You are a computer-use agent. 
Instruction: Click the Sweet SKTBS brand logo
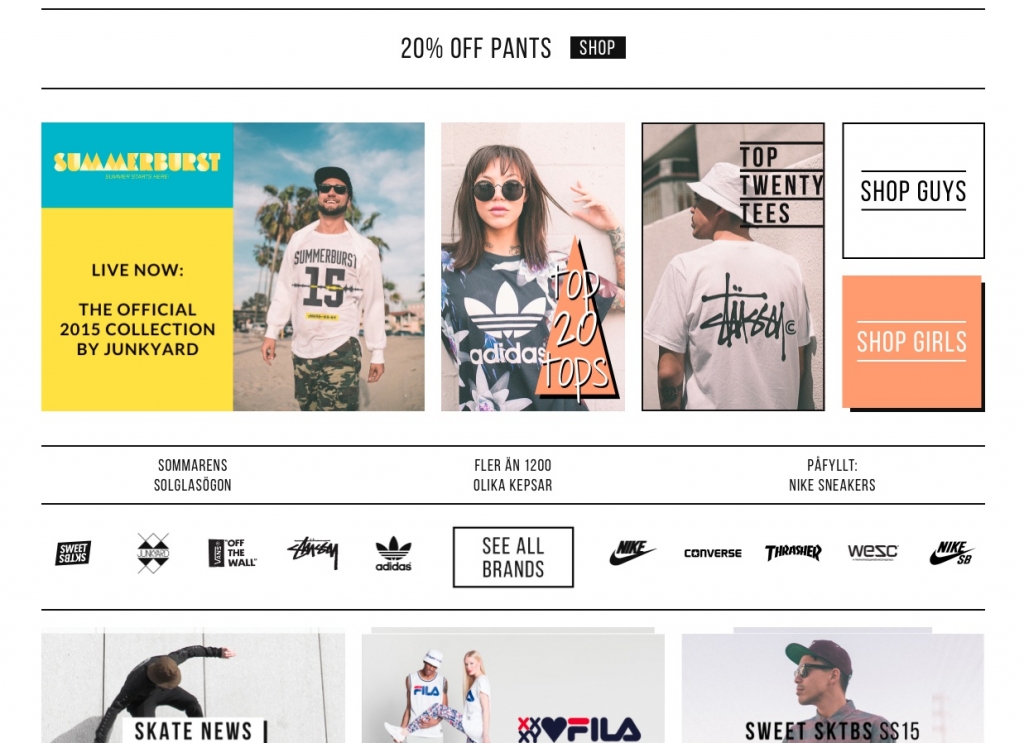tap(73, 553)
